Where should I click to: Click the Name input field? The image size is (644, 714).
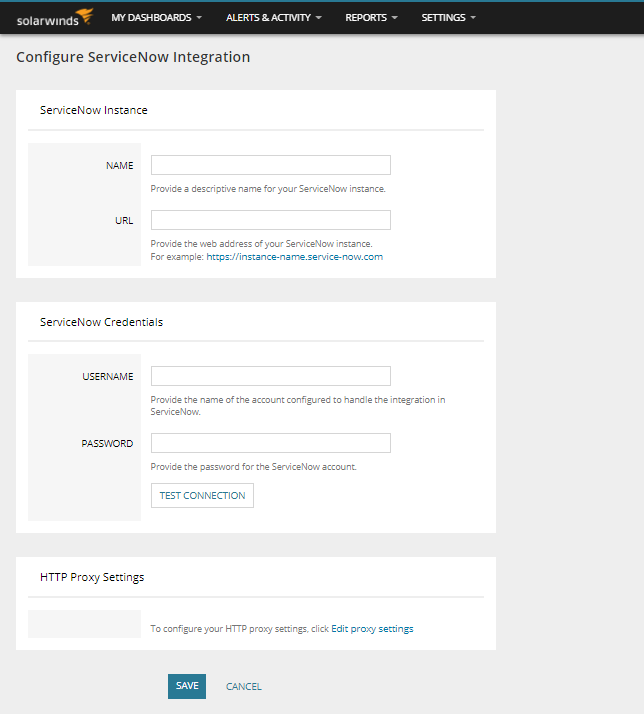(270, 165)
